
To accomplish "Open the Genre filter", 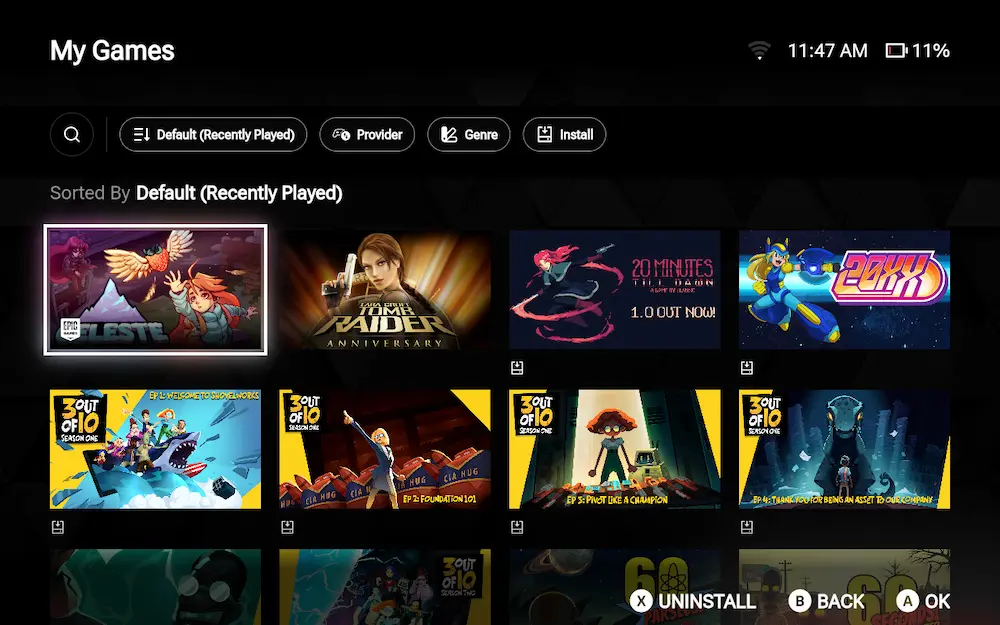I will pos(469,135).
